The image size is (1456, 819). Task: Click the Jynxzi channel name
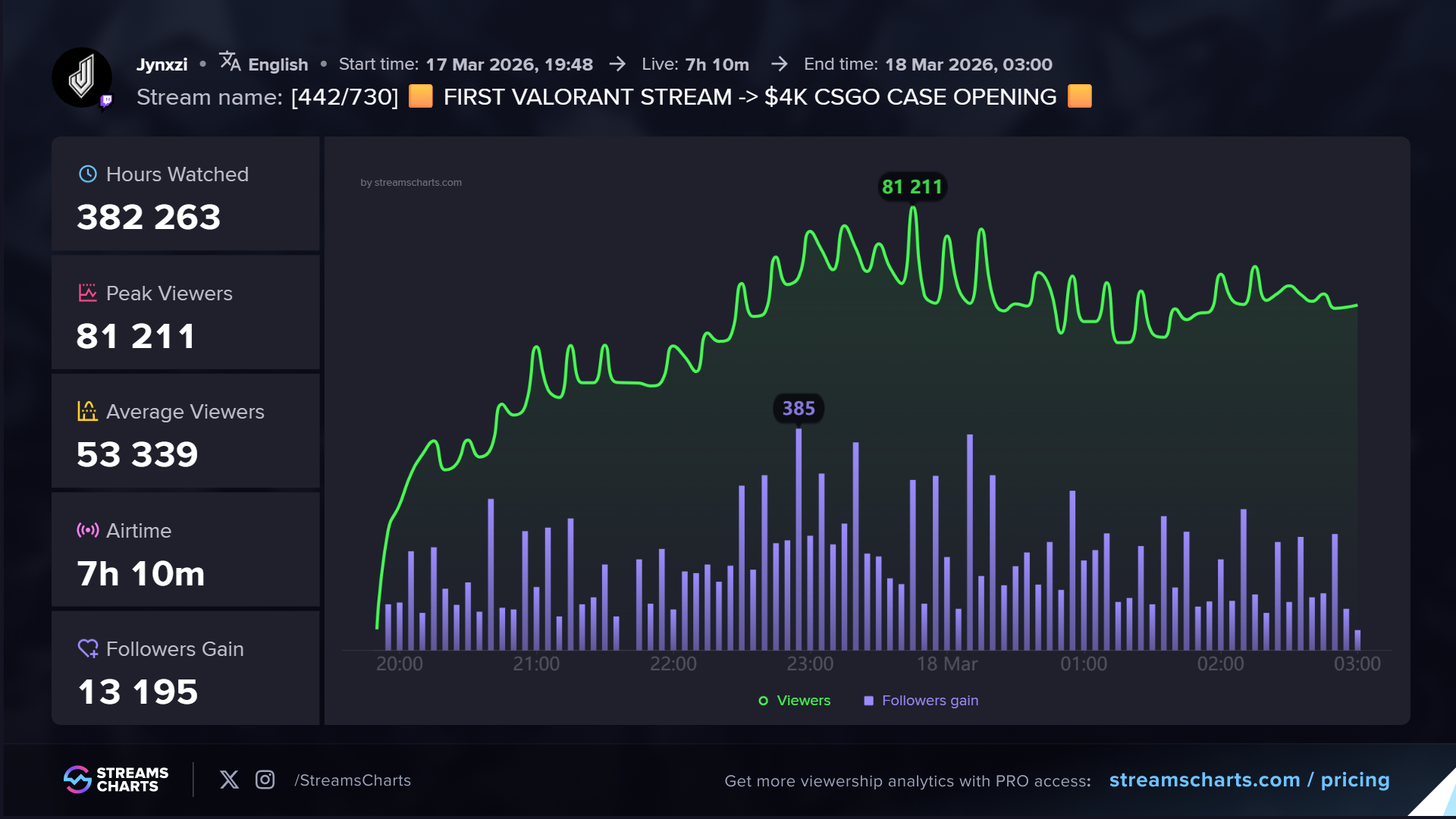[162, 64]
